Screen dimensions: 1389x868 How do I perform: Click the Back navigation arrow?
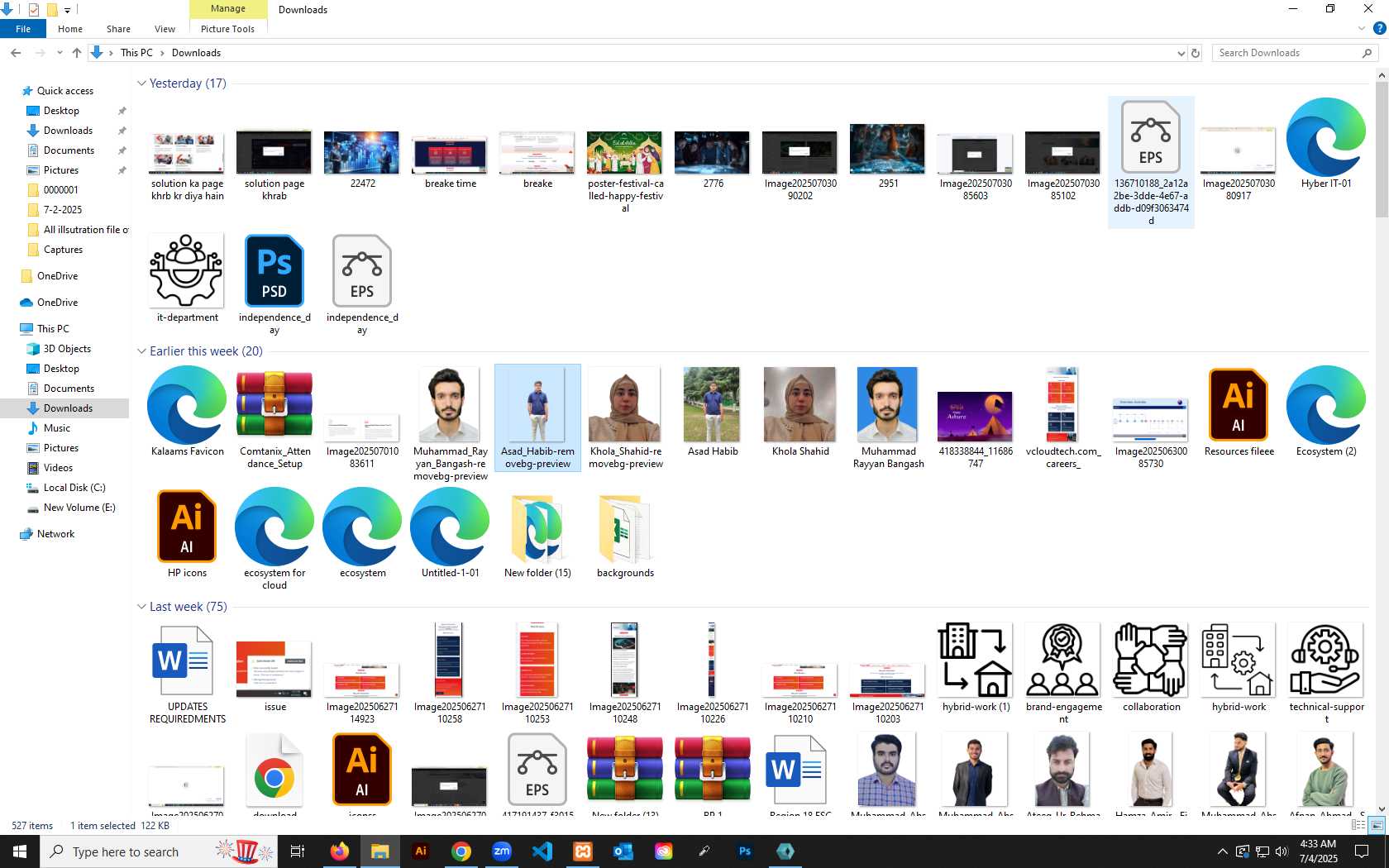(16, 53)
